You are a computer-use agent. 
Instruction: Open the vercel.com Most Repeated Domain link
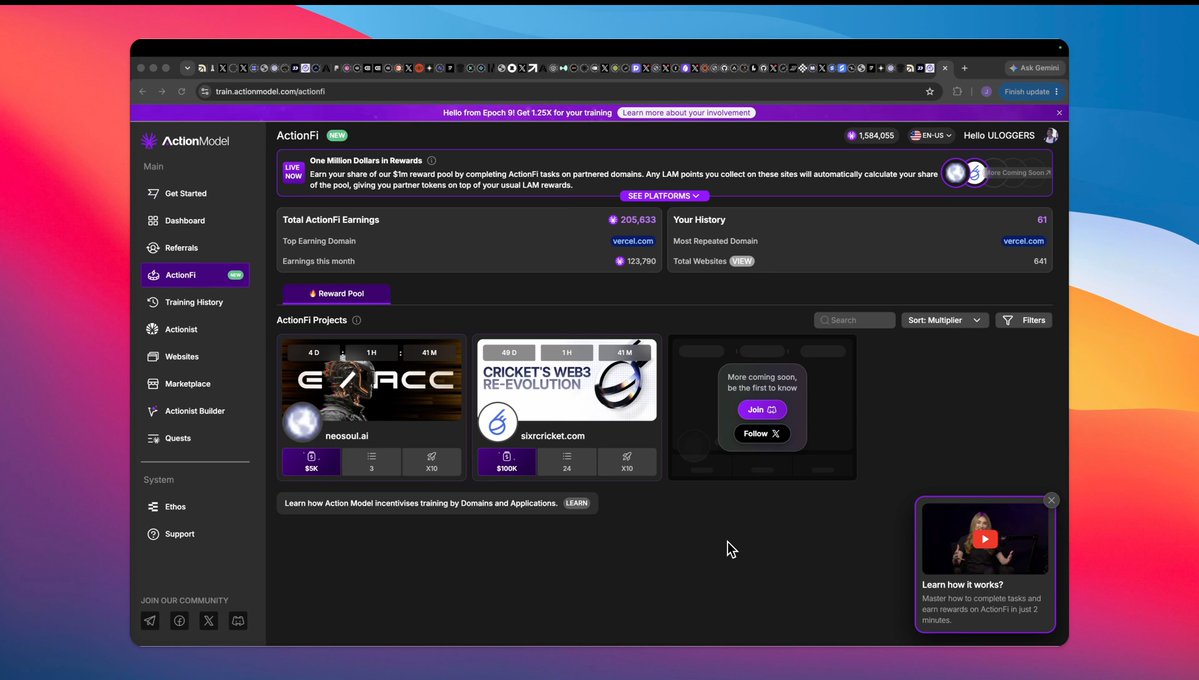tap(1023, 241)
